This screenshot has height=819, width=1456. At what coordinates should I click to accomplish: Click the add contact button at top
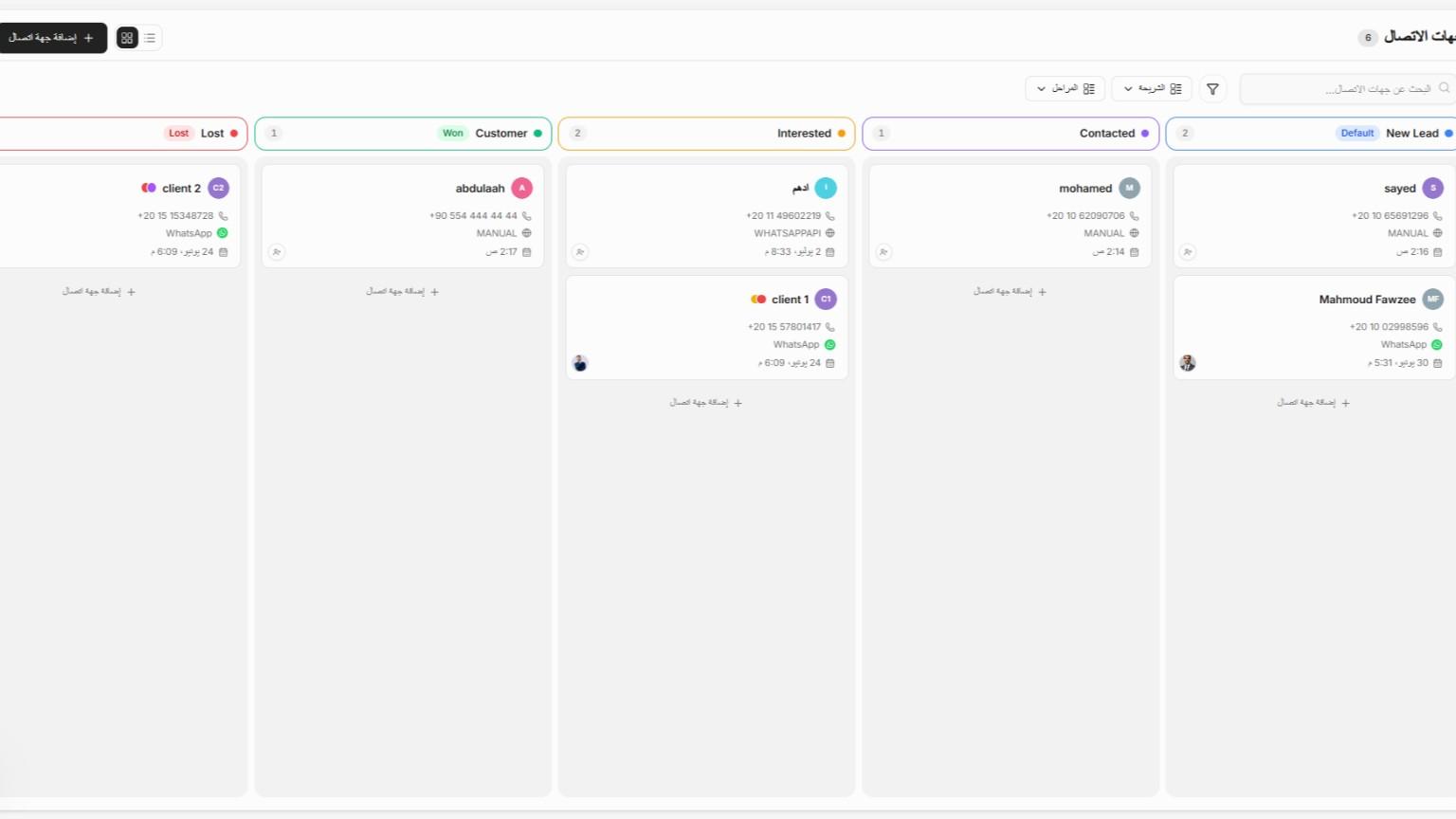click(52, 38)
